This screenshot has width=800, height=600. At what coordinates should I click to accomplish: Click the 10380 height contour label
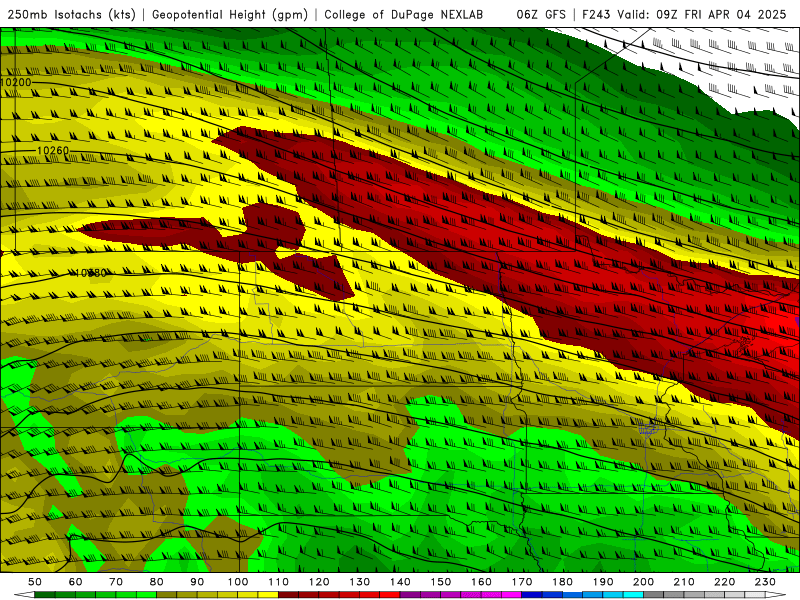click(x=90, y=273)
